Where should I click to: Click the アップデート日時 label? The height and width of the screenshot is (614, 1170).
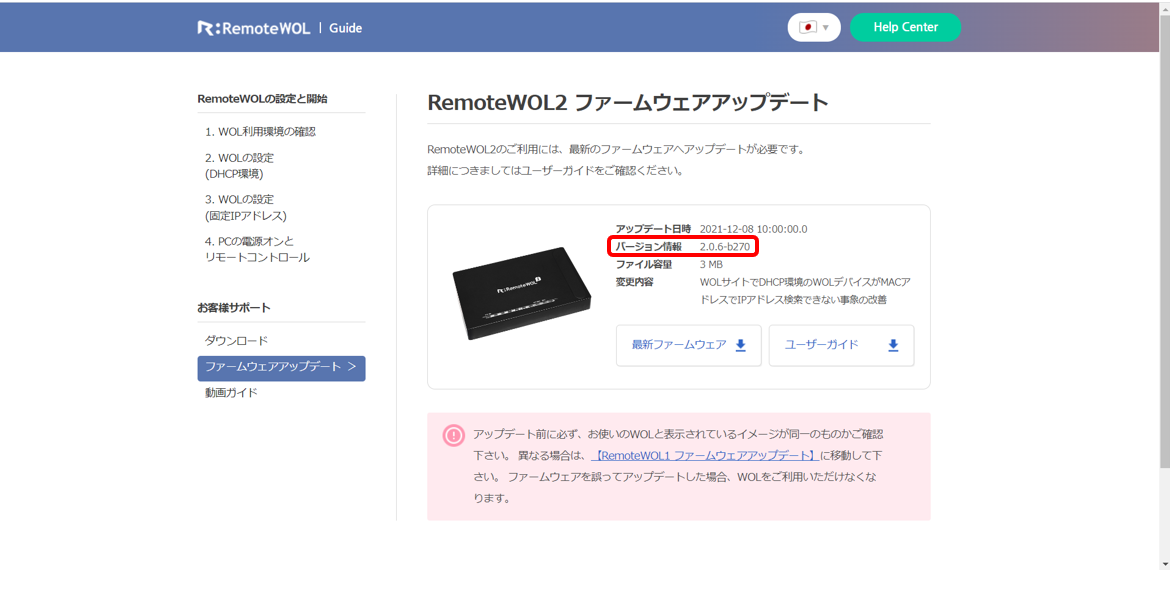coord(653,229)
